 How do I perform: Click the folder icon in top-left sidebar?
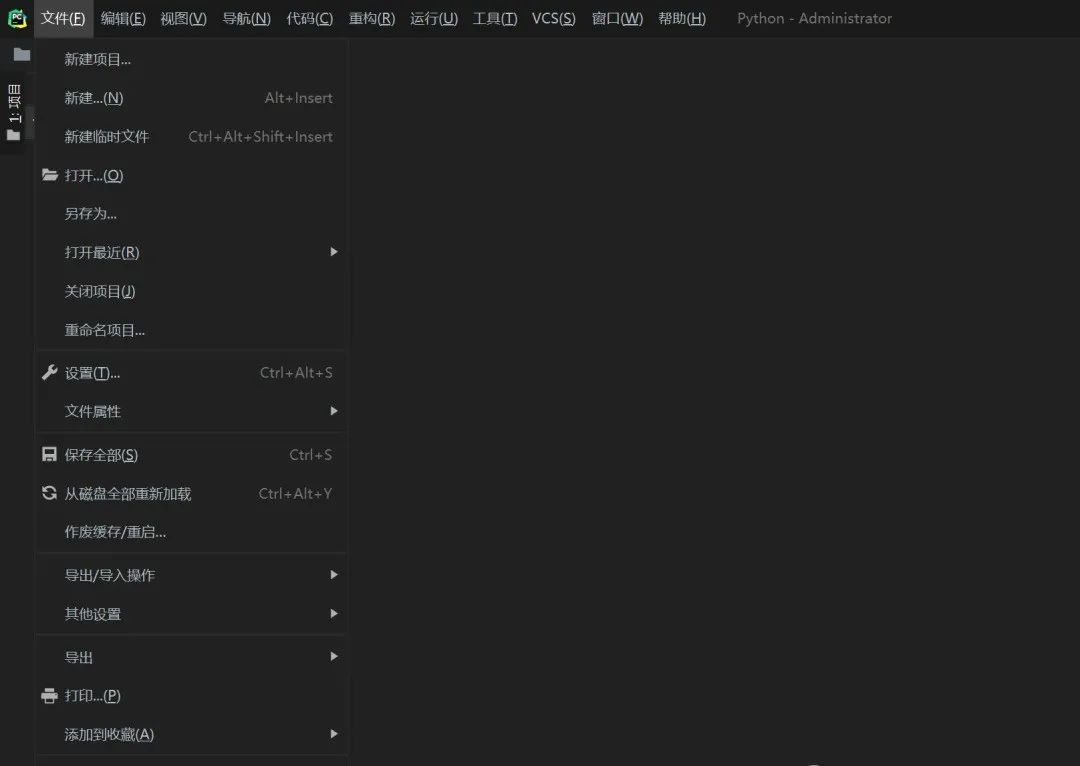[x=22, y=54]
